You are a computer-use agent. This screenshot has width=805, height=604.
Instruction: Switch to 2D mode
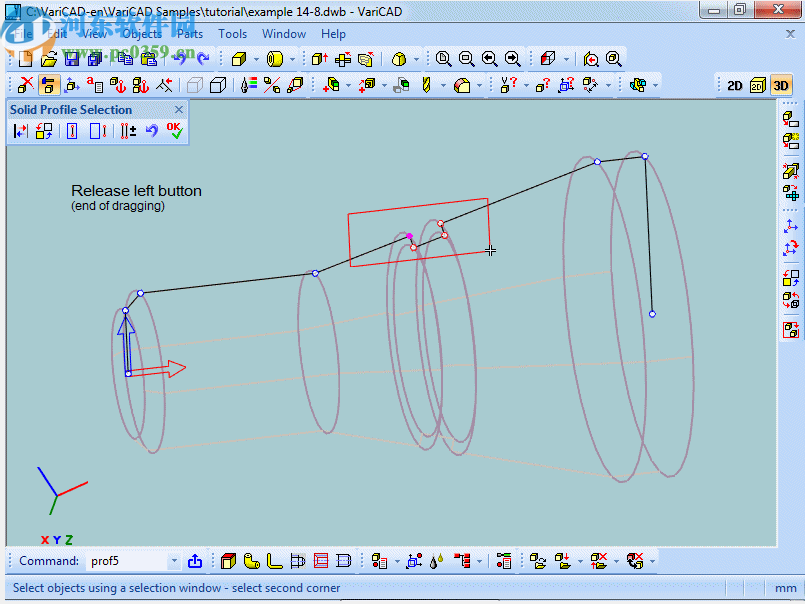click(735, 85)
